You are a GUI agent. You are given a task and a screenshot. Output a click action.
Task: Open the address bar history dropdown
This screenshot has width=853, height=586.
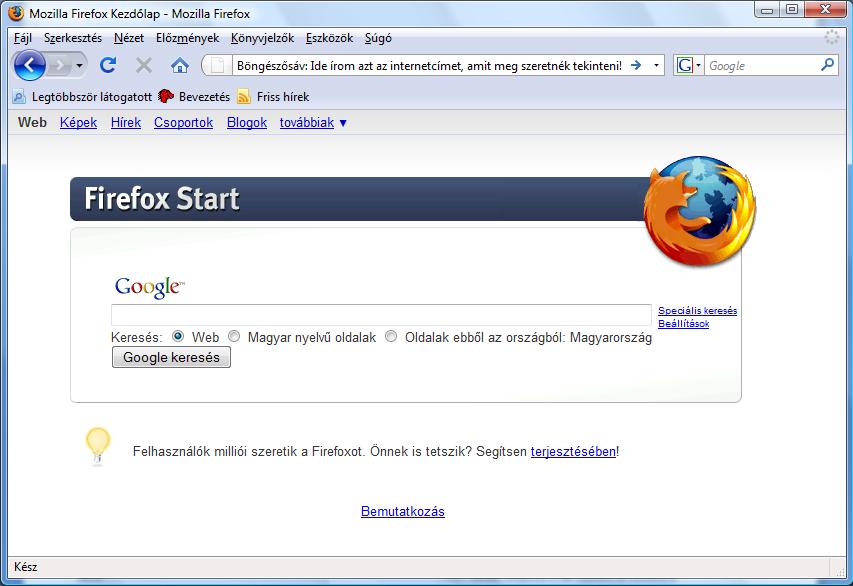point(656,65)
